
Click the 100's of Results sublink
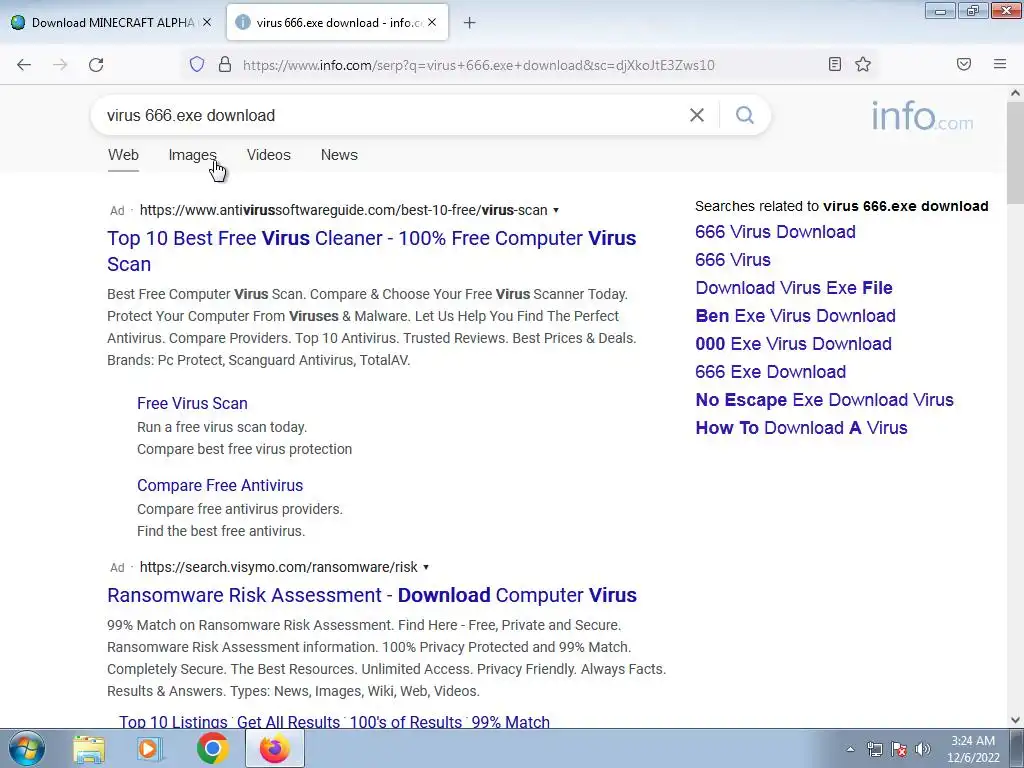[x=406, y=722]
